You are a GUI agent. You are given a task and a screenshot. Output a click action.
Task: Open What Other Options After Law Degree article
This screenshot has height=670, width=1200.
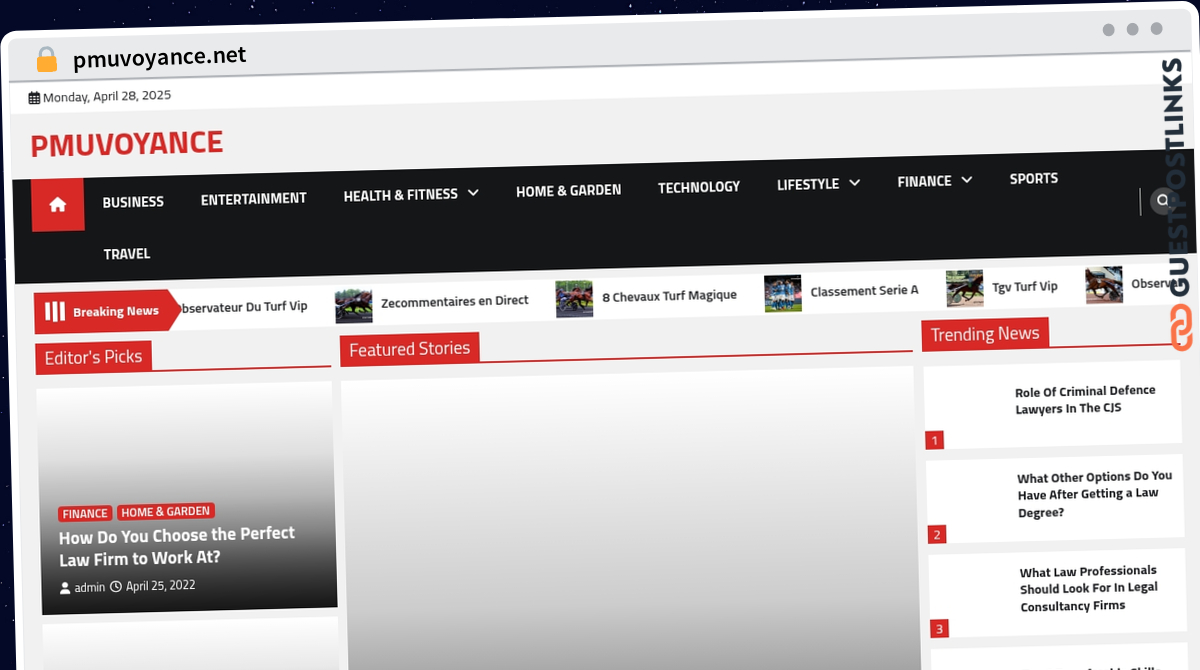click(x=1094, y=494)
